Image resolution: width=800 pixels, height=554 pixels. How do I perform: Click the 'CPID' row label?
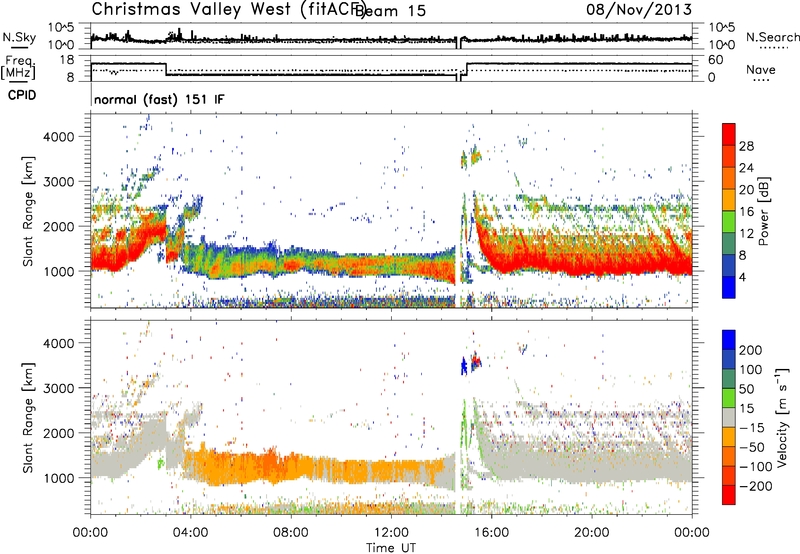click(22, 95)
